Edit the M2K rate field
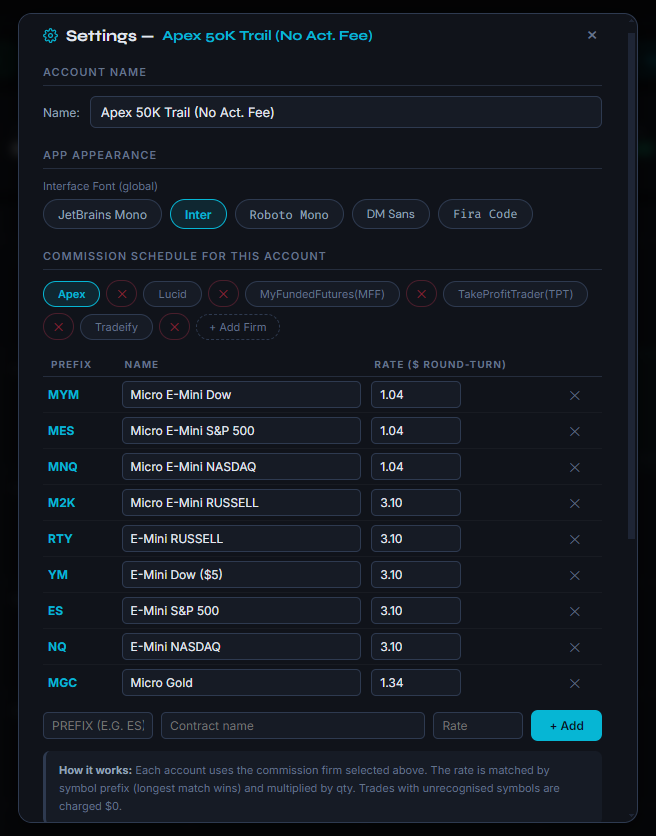The height and width of the screenshot is (836, 656). pos(416,503)
